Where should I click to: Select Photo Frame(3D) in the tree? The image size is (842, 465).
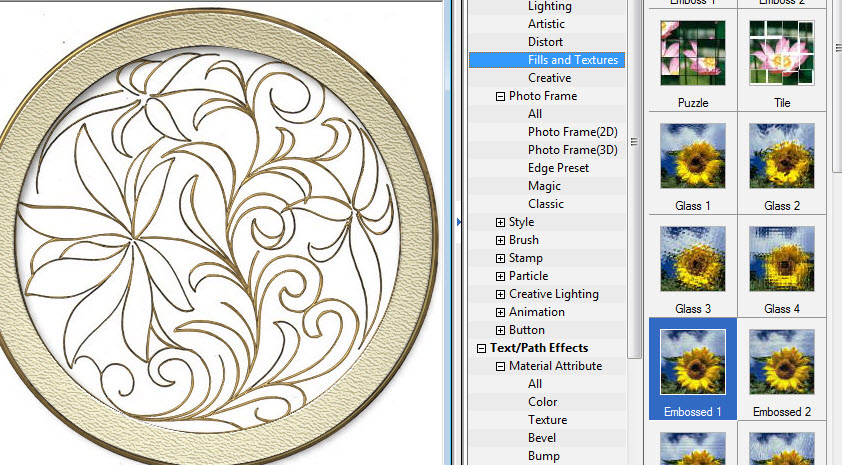(x=572, y=150)
